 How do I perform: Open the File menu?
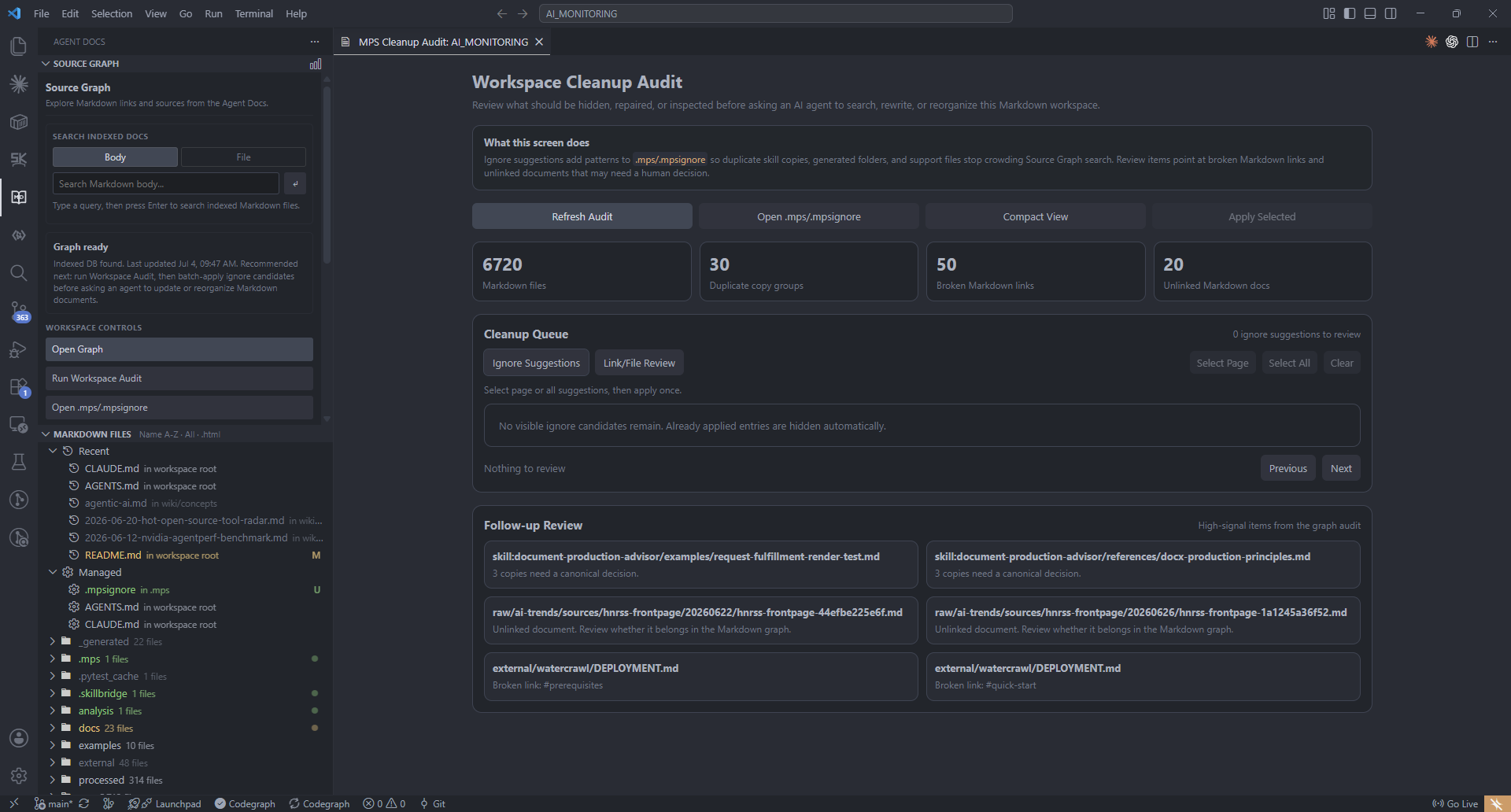(42, 13)
